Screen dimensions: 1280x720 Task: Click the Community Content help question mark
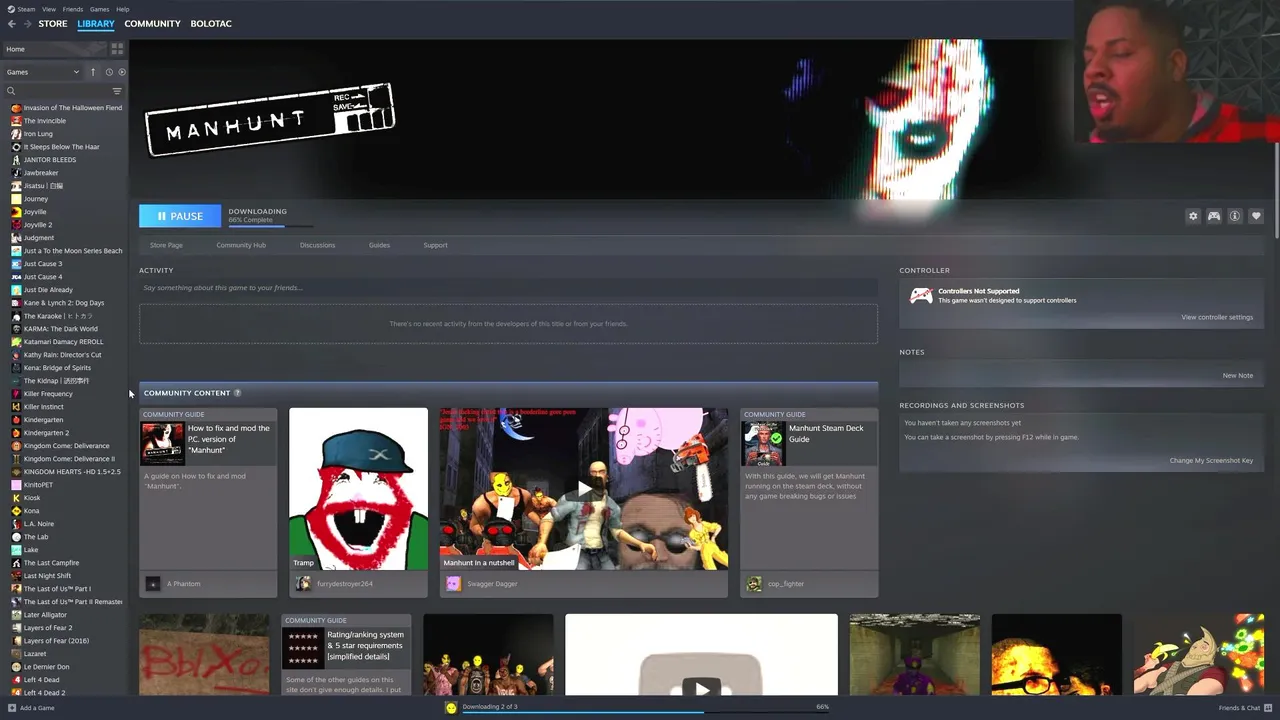tap(237, 393)
